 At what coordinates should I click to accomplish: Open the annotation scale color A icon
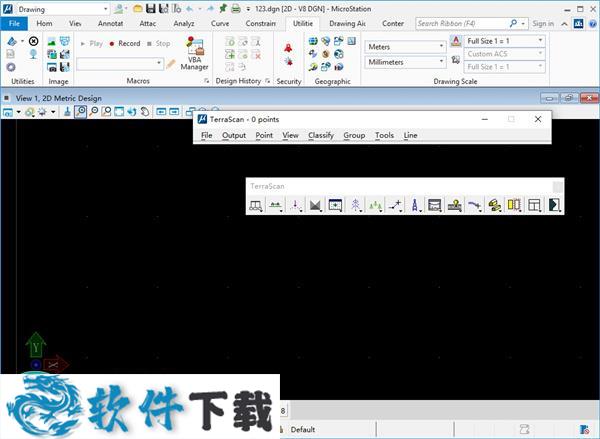(455, 41)
